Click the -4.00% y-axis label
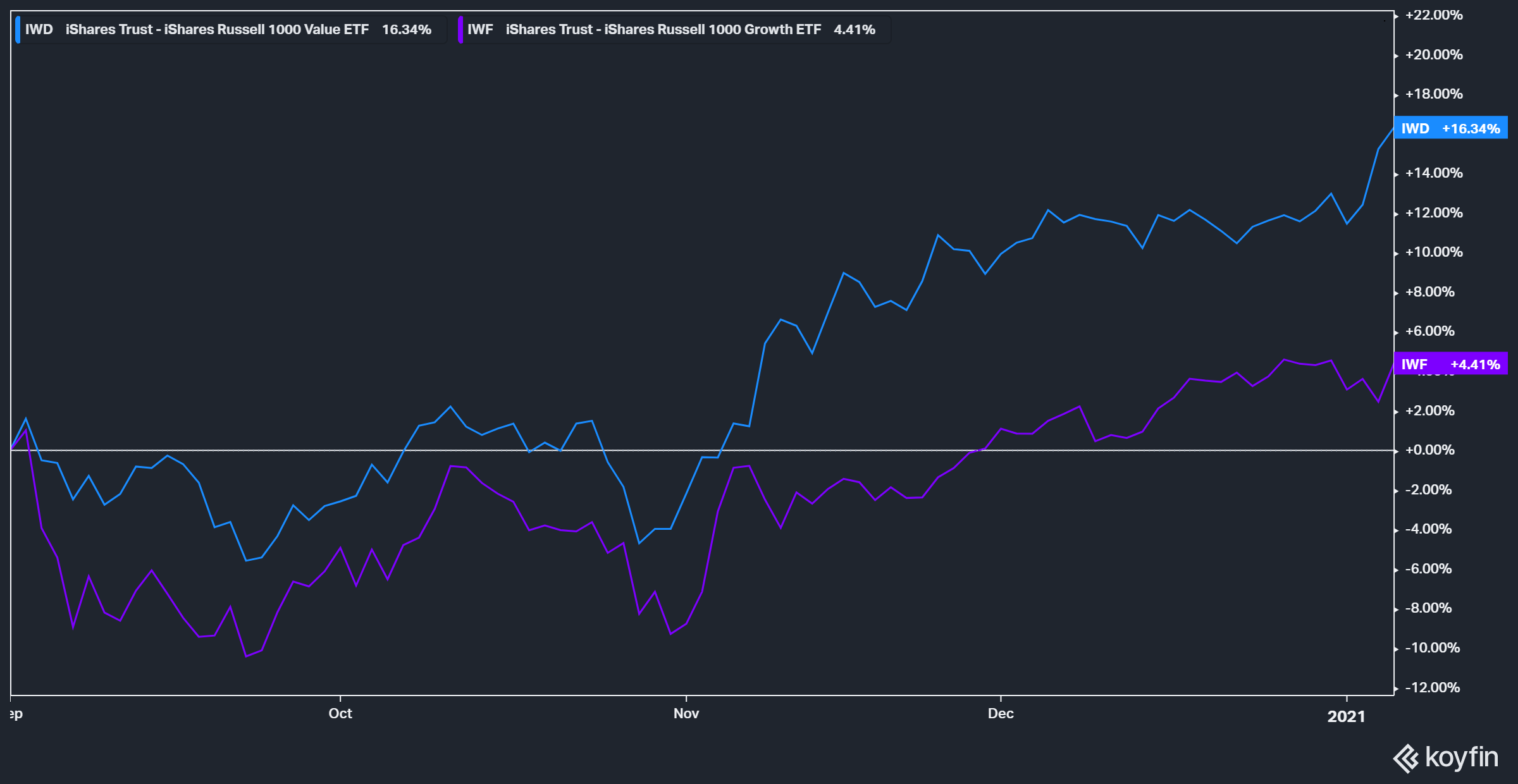The width and height of the screenshot is (1518, 784). pos(1428,529)
